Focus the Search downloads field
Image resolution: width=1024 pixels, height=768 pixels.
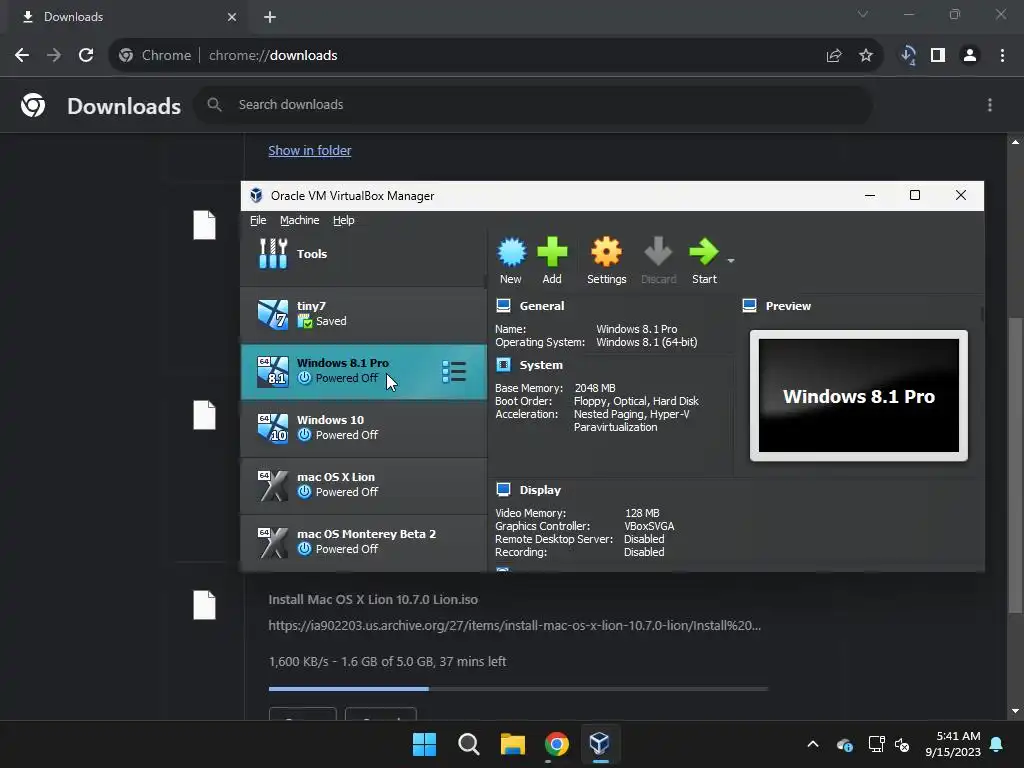[x=533, y=104]
